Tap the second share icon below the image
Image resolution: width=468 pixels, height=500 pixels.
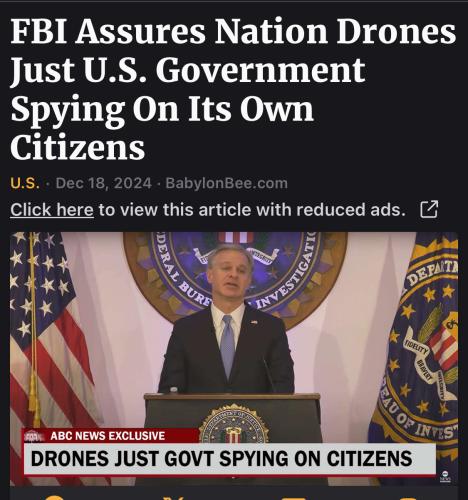click(x=175, y=497)
